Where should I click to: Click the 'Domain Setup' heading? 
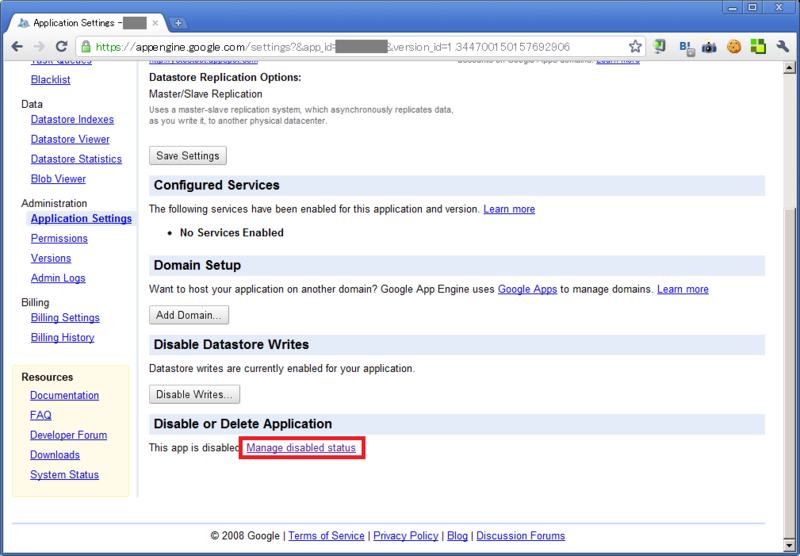pos(197,265)
